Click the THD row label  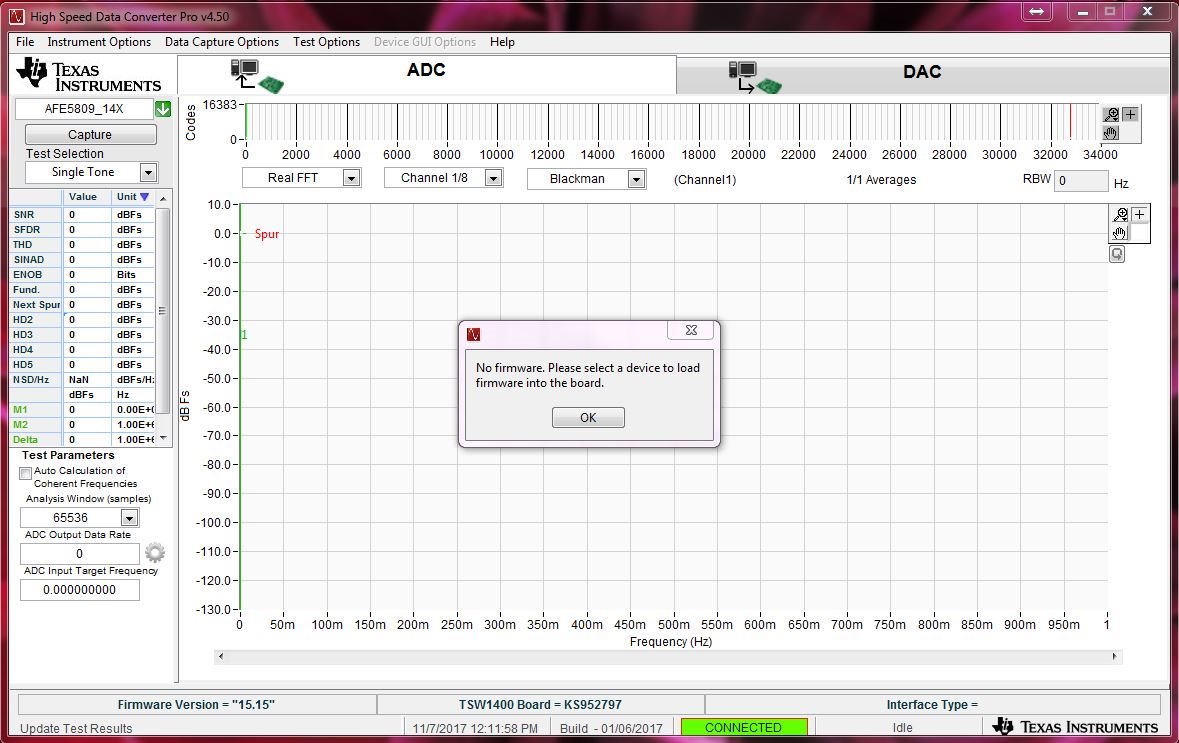[23, 244]
